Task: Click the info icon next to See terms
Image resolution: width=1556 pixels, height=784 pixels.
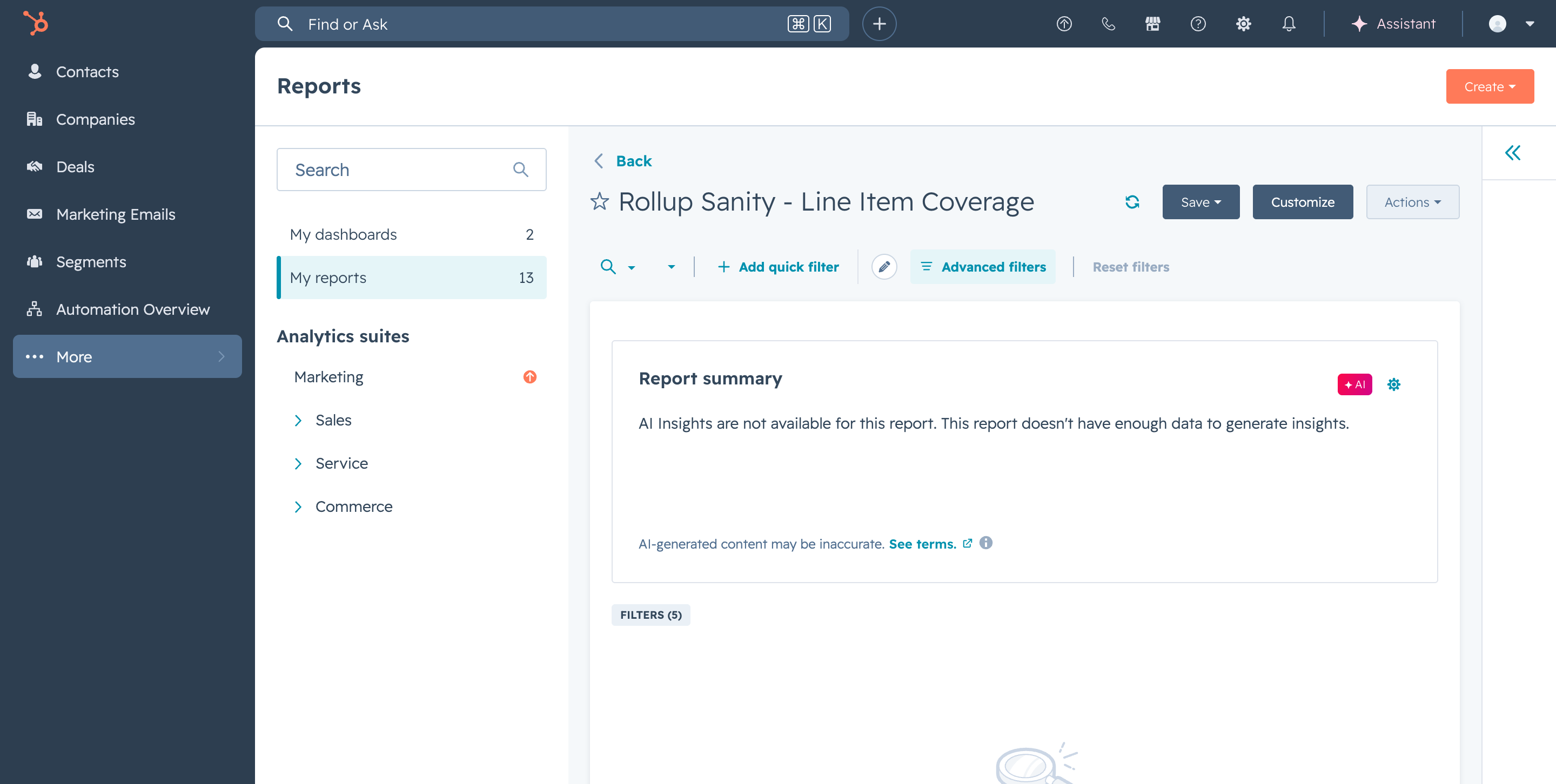Action: [986, 543]
